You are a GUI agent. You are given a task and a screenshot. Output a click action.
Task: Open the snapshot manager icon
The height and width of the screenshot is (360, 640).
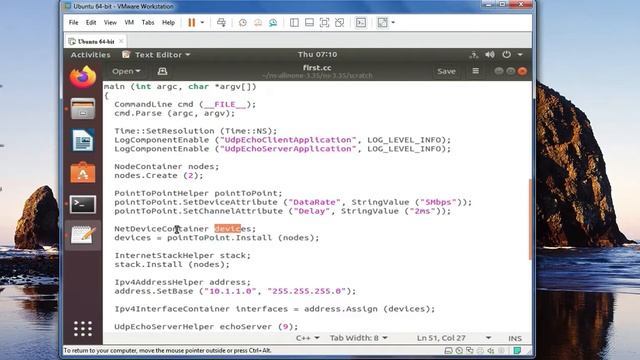coord(273,22)
